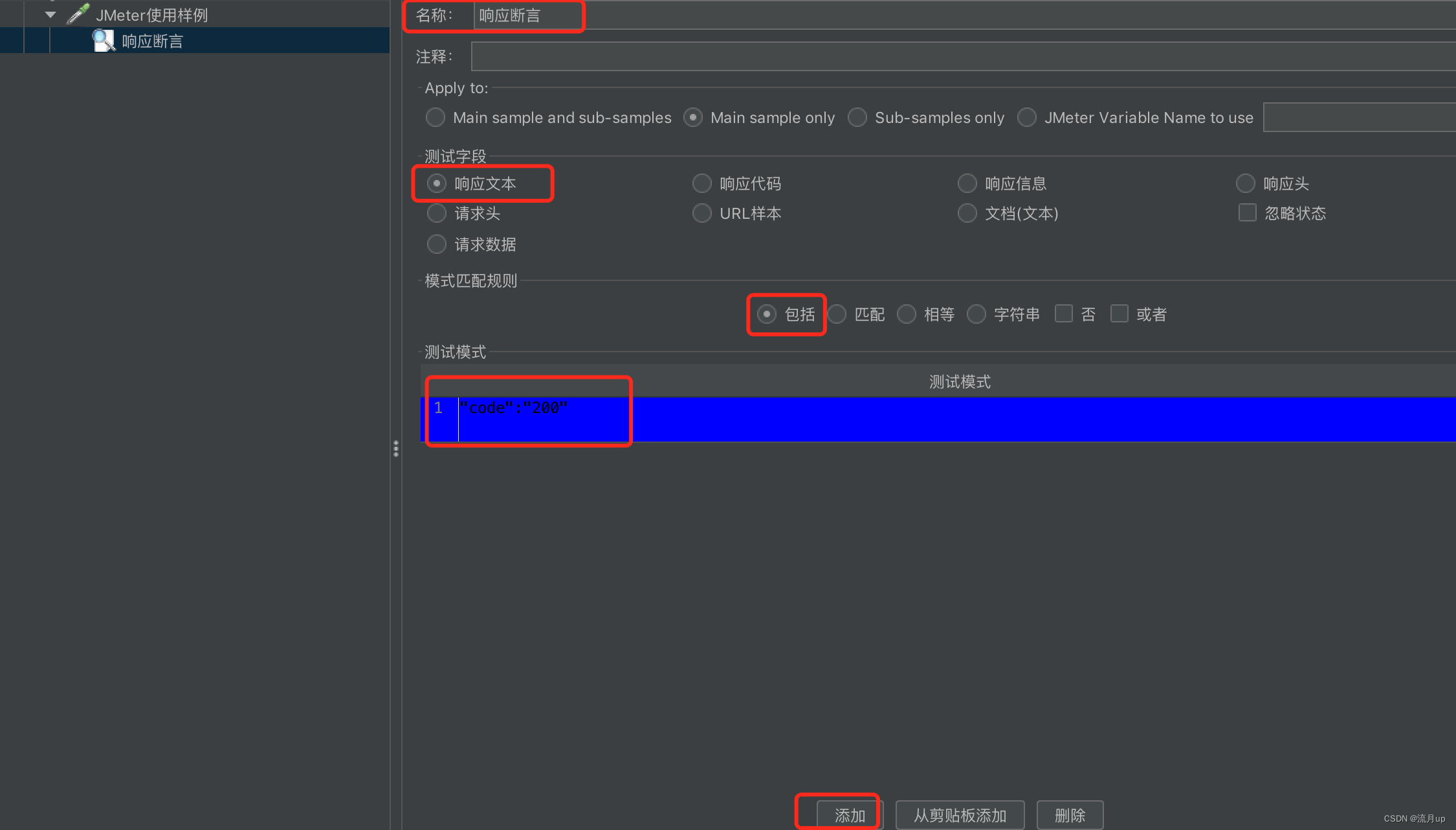The image size is (1456, 830).
Task: Select Main sample only radio
Action: pos(693,117)
